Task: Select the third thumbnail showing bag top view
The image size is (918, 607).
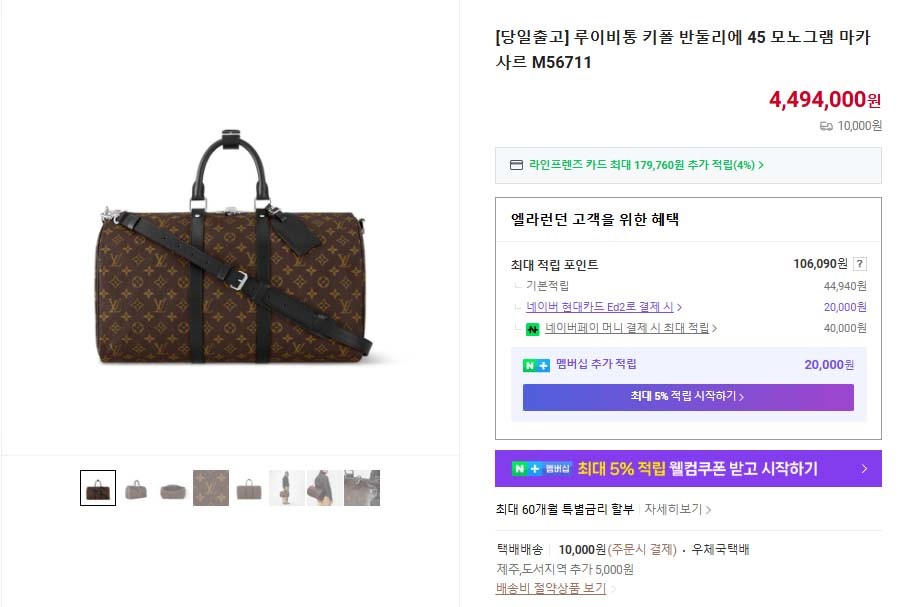Action: pyautogui.click(x=173, y=488)
